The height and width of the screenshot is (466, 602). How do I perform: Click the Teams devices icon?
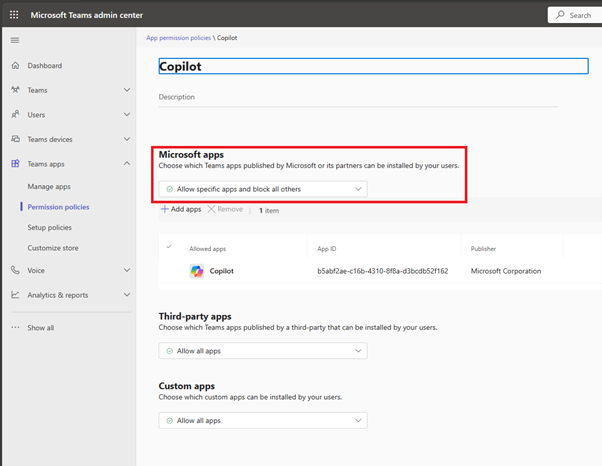pos(15,139)
